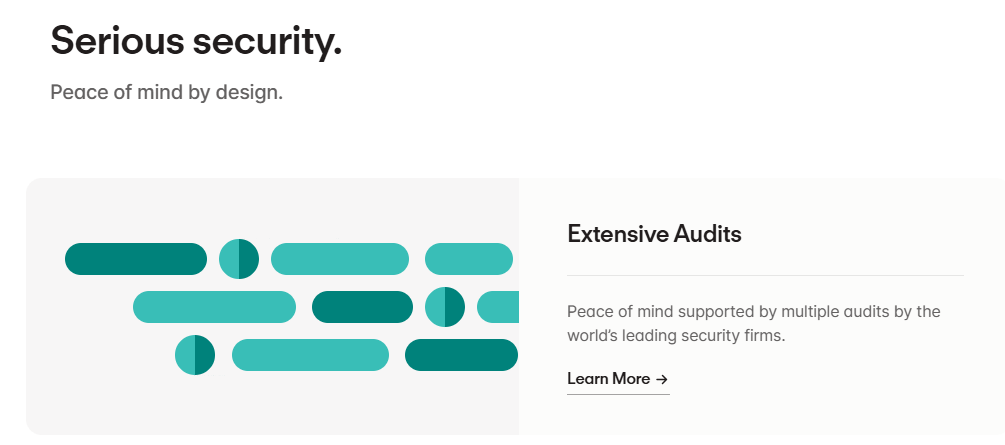The image size is (1005, 445).
Task: Click the arrow icon beside Learn More
Action: [661, 380]
